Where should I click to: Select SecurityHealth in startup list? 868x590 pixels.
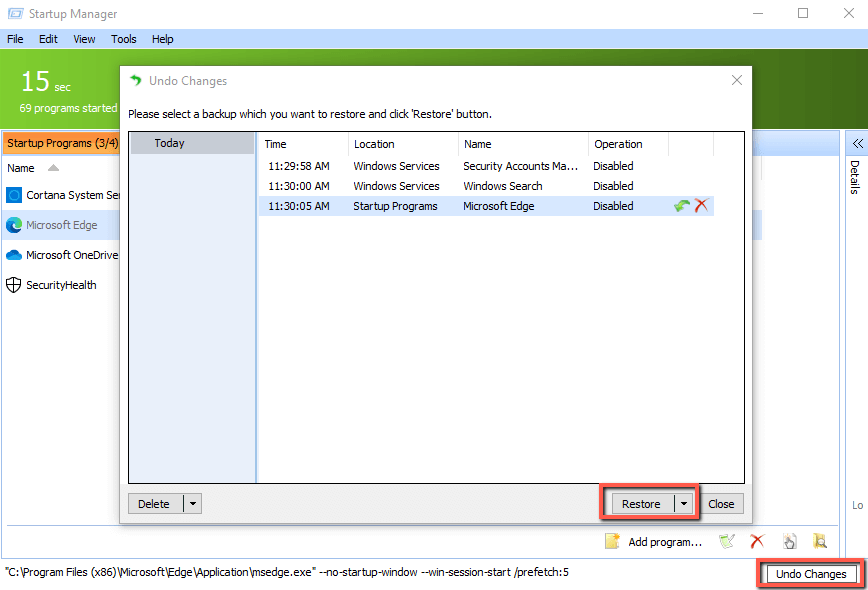point(62,285)
